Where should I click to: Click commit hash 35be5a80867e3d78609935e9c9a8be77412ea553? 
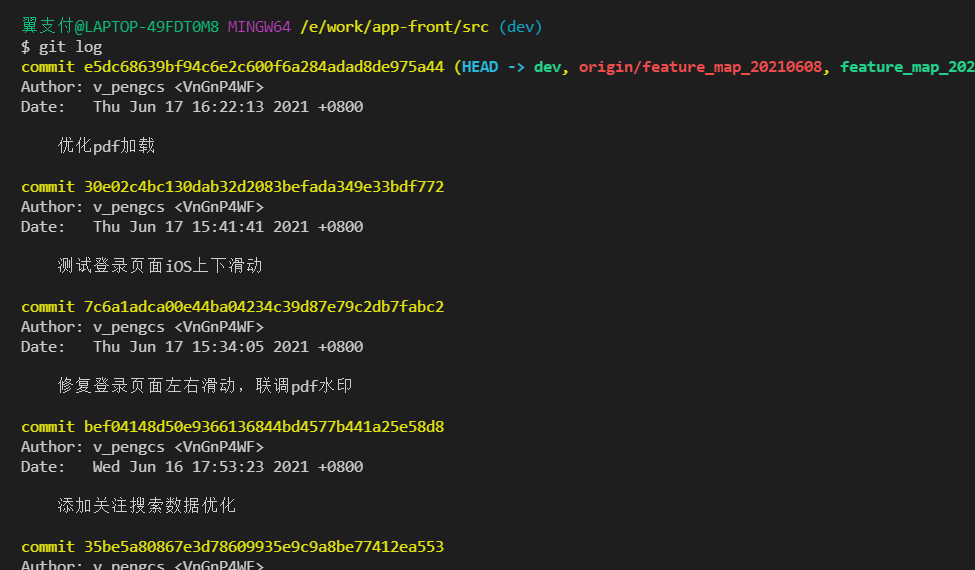tap(264, 547)
